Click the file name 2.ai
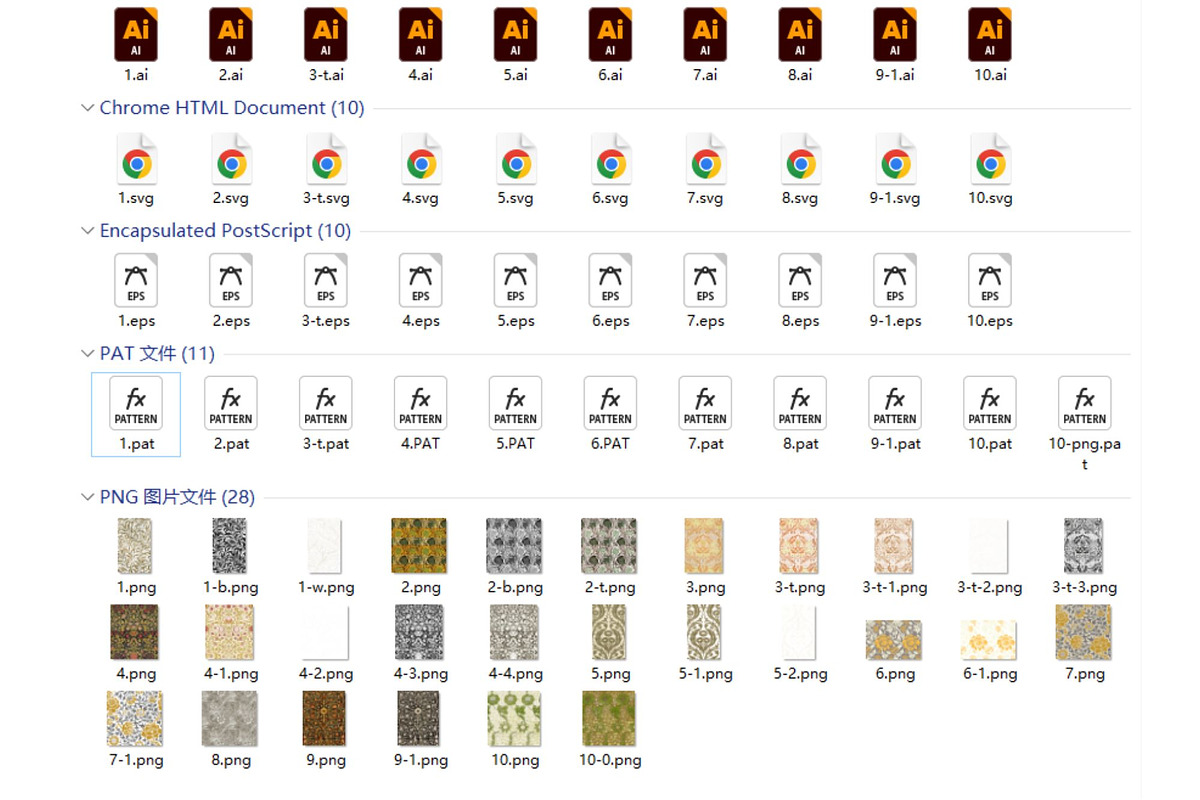Viewport: 1200px width, 800px height. (x=231, y=75)
